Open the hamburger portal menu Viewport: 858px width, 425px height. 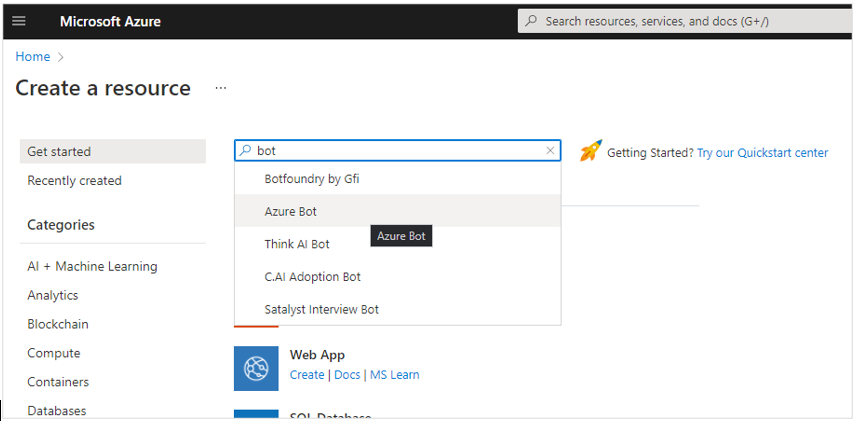click(x=19, y=21)
